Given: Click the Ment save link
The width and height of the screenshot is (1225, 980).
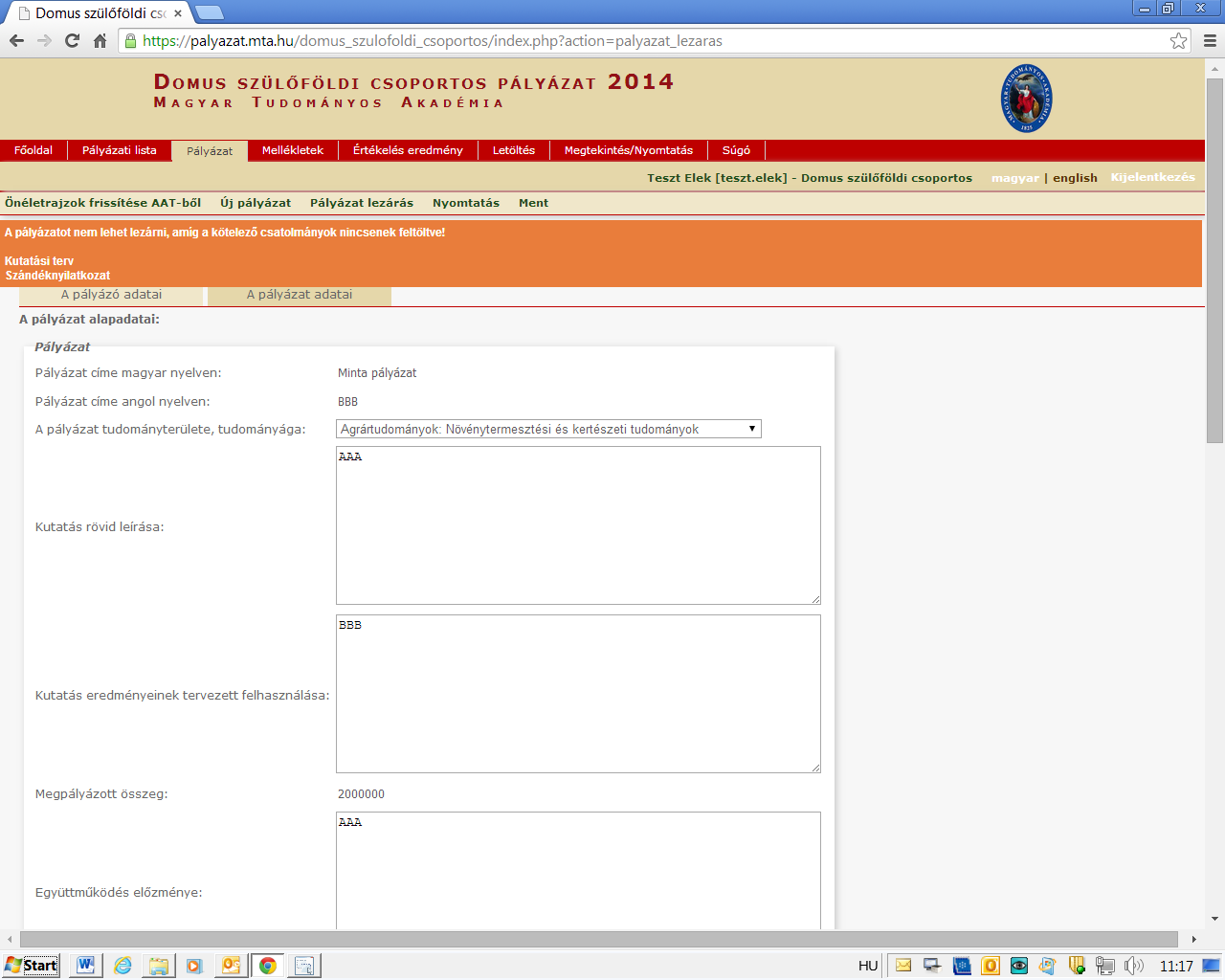Looking at the screenshot, I should pos(533,203).
